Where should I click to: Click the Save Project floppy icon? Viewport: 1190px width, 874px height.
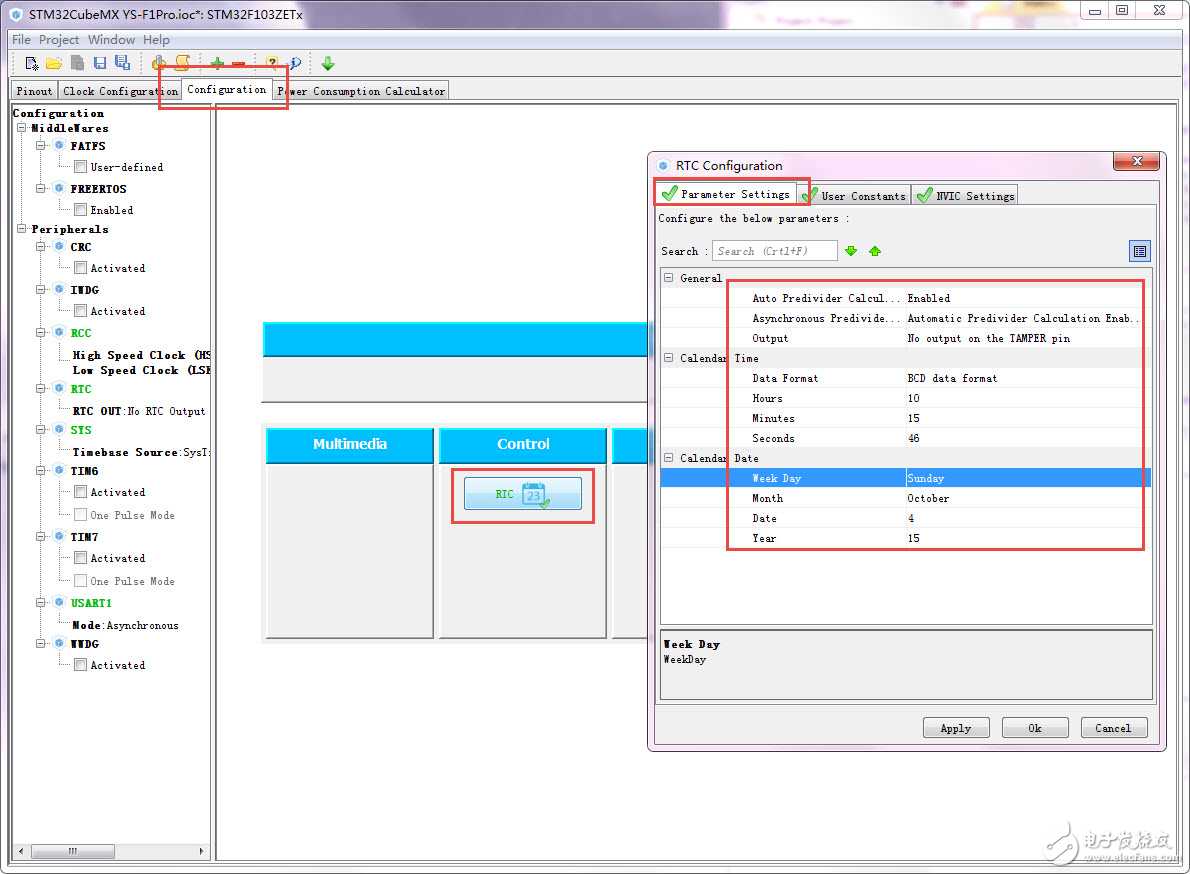coord(99,64)
